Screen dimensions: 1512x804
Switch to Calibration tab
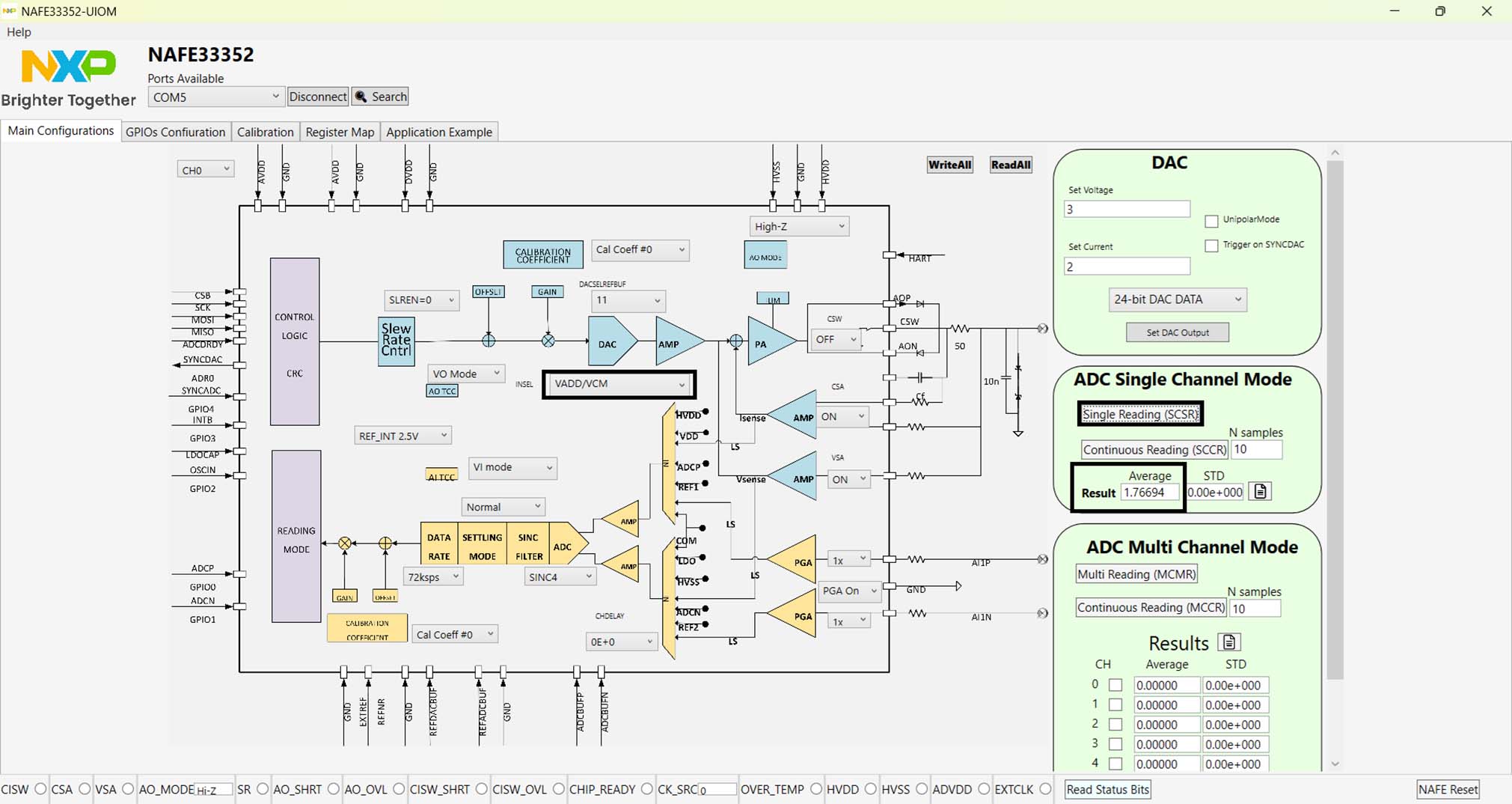click(x=265, y=132)
